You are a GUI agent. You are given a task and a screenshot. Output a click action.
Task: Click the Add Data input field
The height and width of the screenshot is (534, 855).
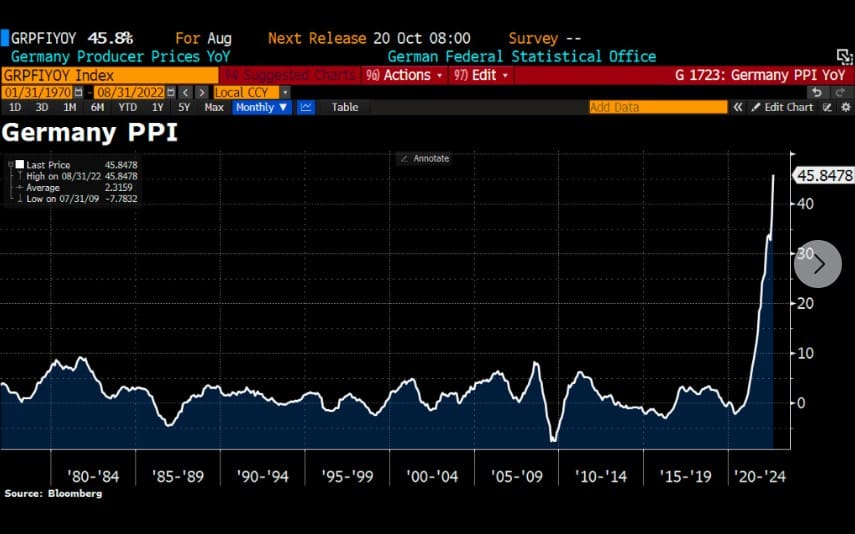657,107
